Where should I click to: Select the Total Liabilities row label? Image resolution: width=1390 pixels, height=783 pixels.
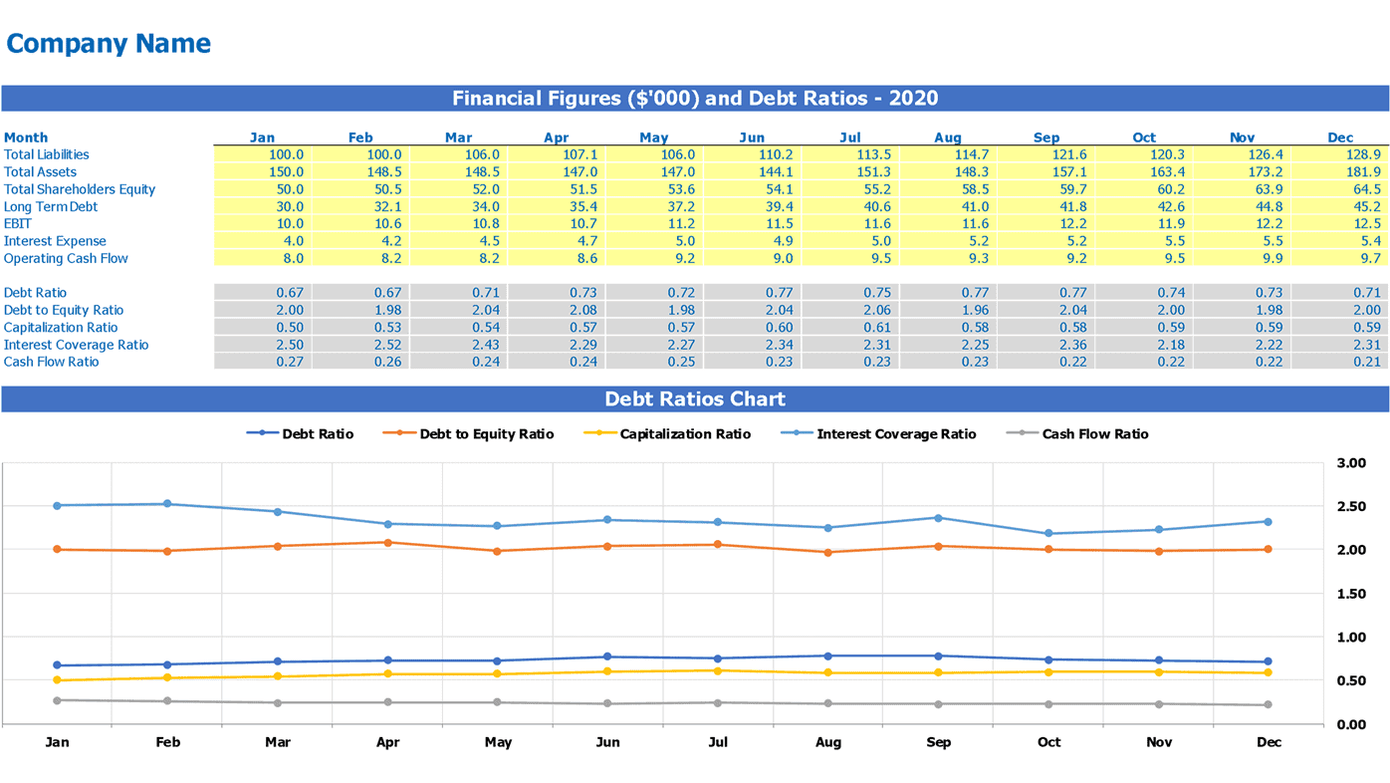coord(46,155)
